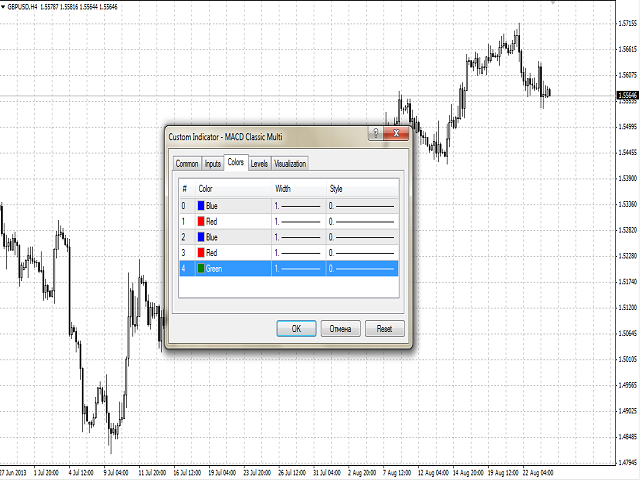Open the style selector for row 1
The width and height of the screenshot is (640, 480).
click(x=362, y=222)
